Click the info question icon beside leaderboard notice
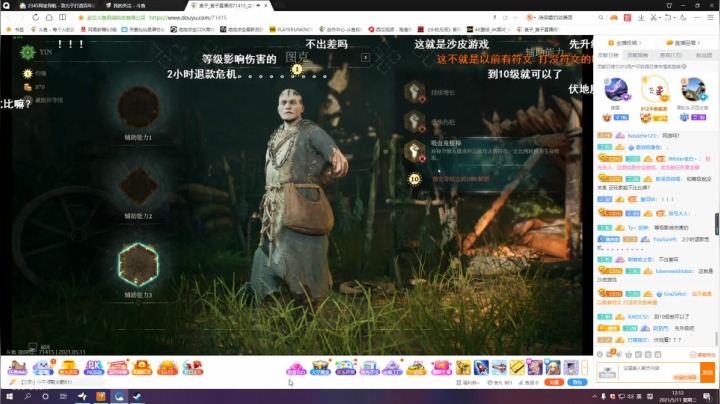Screen dimensions: 720x404 pos(684,67)
